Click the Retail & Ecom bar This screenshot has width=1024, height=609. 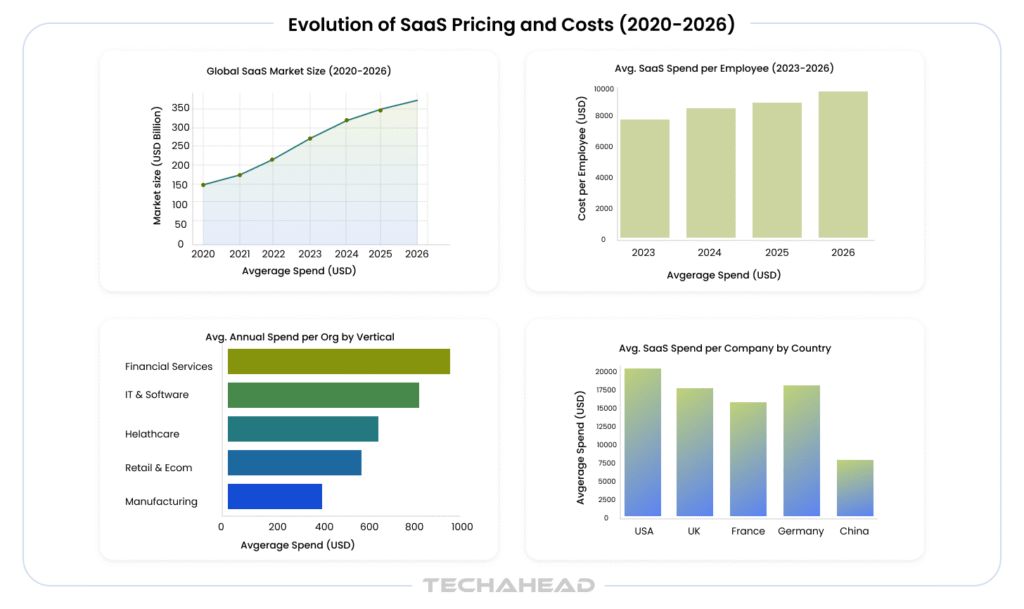tap(294, 463)
